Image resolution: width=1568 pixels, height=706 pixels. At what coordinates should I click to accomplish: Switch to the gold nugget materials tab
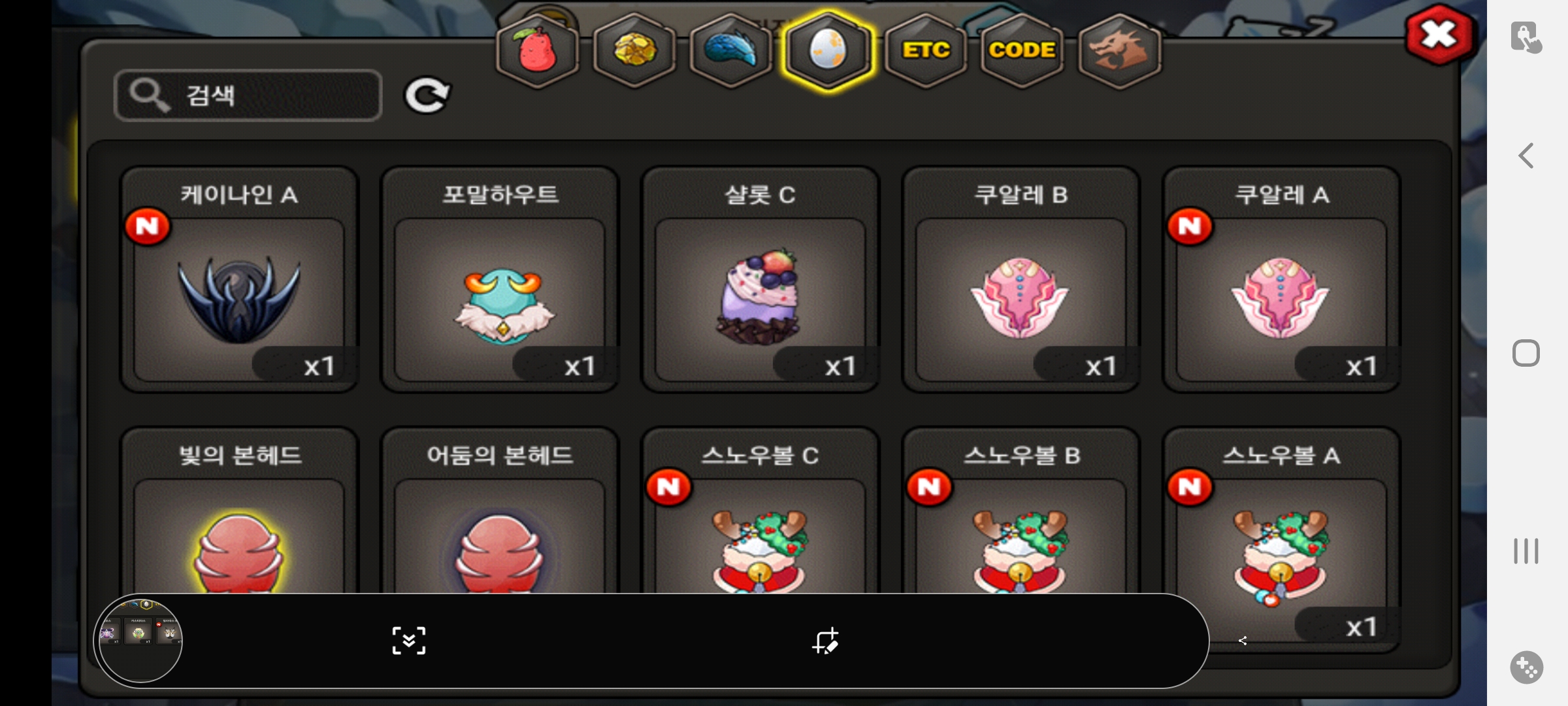click(634, 50)
